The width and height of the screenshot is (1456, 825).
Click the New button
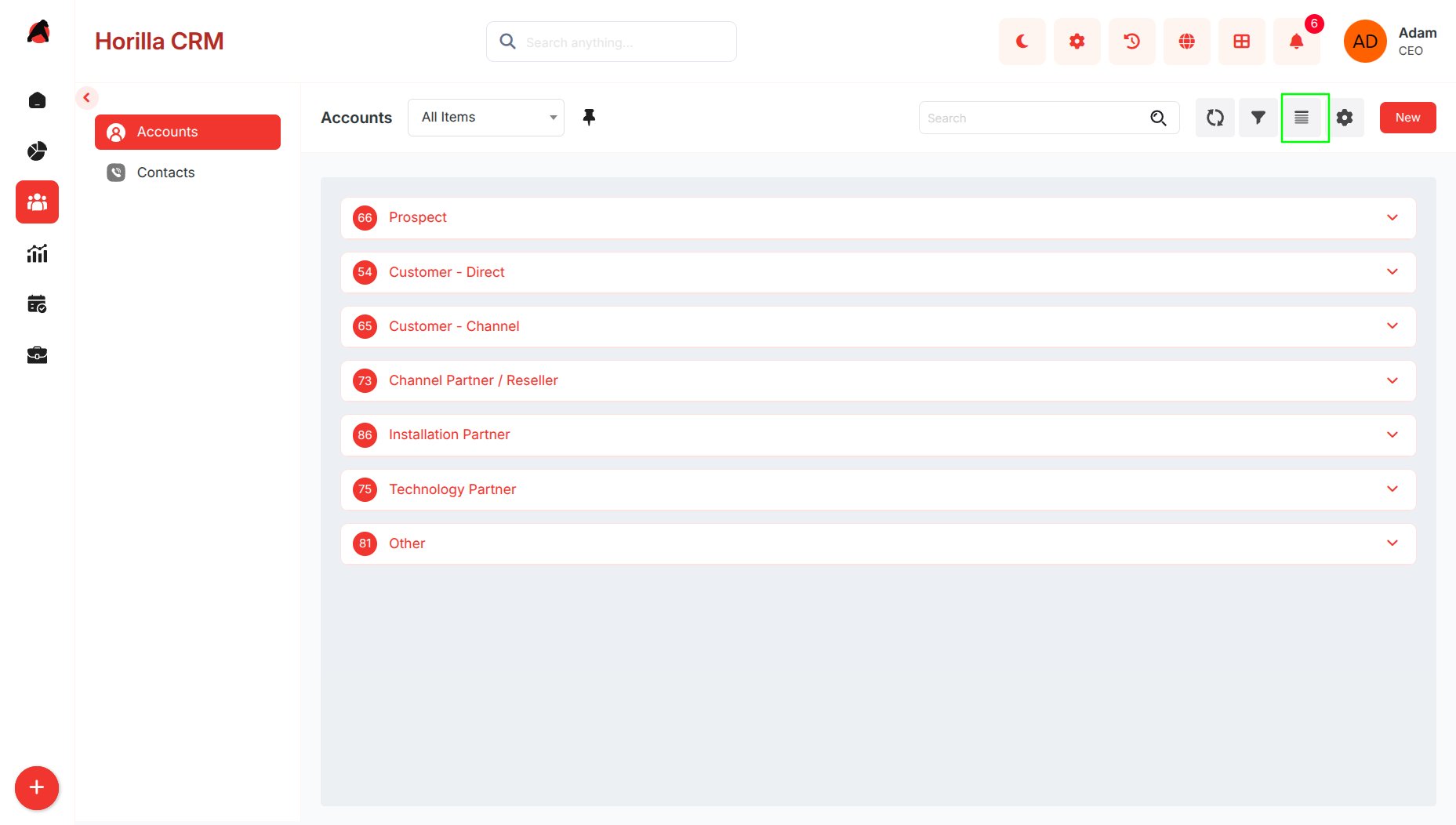point(1407,118)
